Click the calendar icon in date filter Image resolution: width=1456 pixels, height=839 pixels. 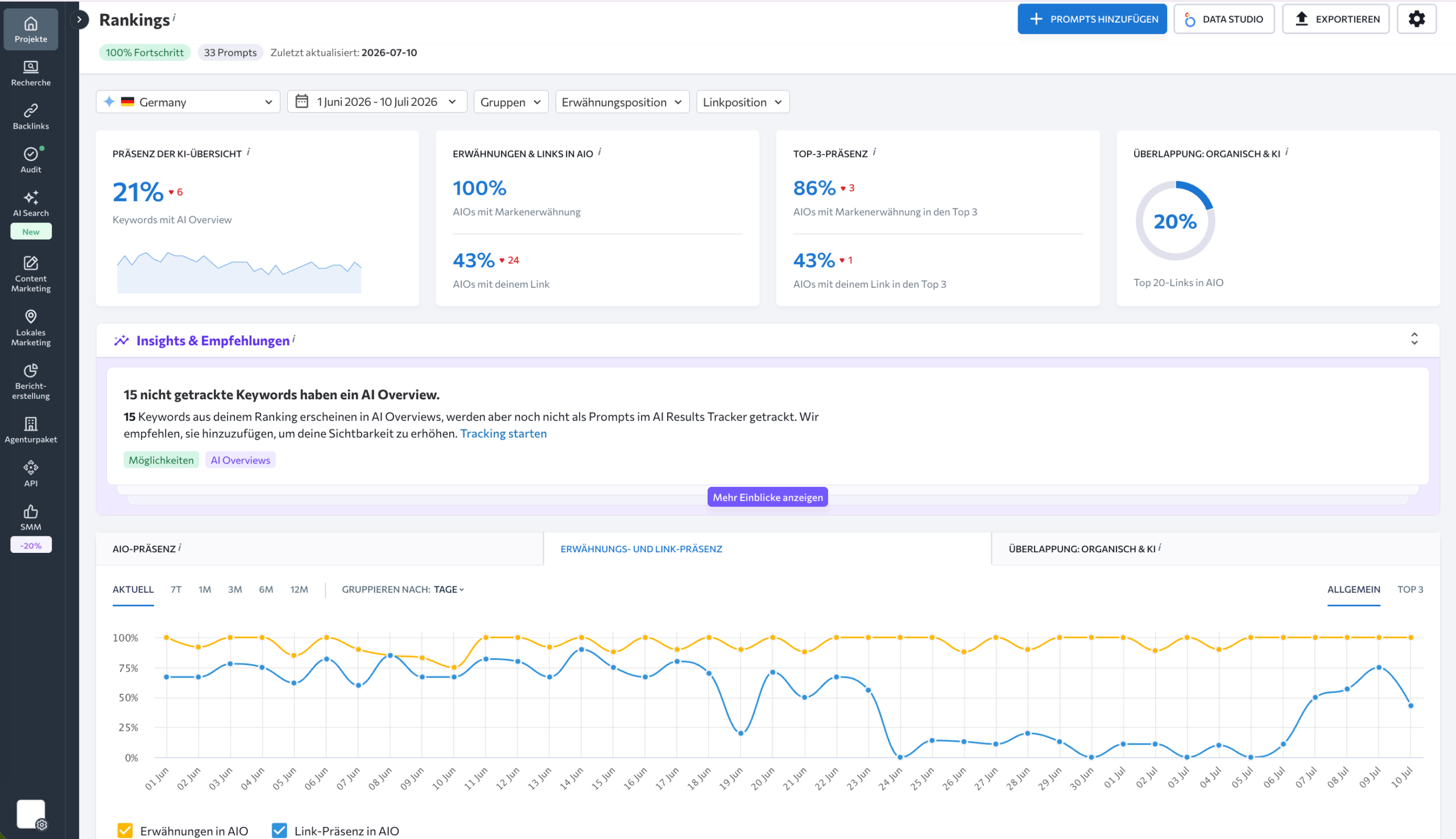[x=301, y=101]
